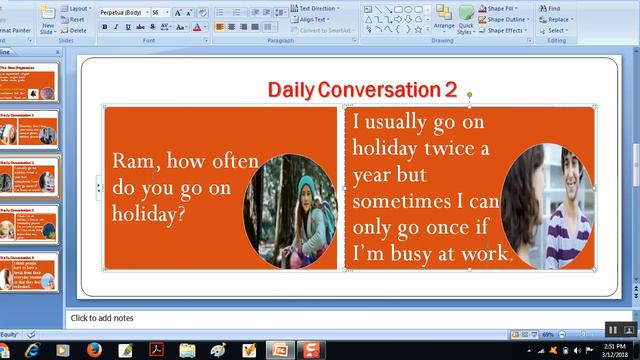Click the bullets list icon
The height and width of the screenshot is (360, 640).
[x=220, y=13]
